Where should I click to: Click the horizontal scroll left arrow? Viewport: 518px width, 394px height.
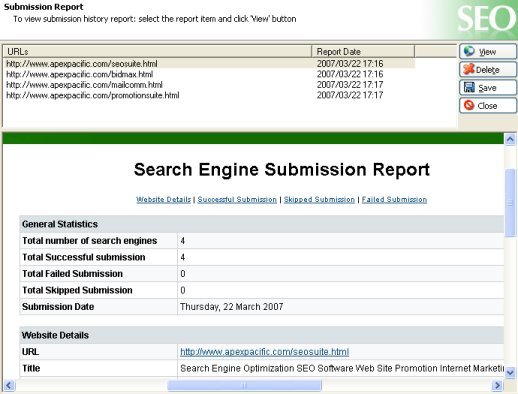pyautogui.click(x=9, y=386)
